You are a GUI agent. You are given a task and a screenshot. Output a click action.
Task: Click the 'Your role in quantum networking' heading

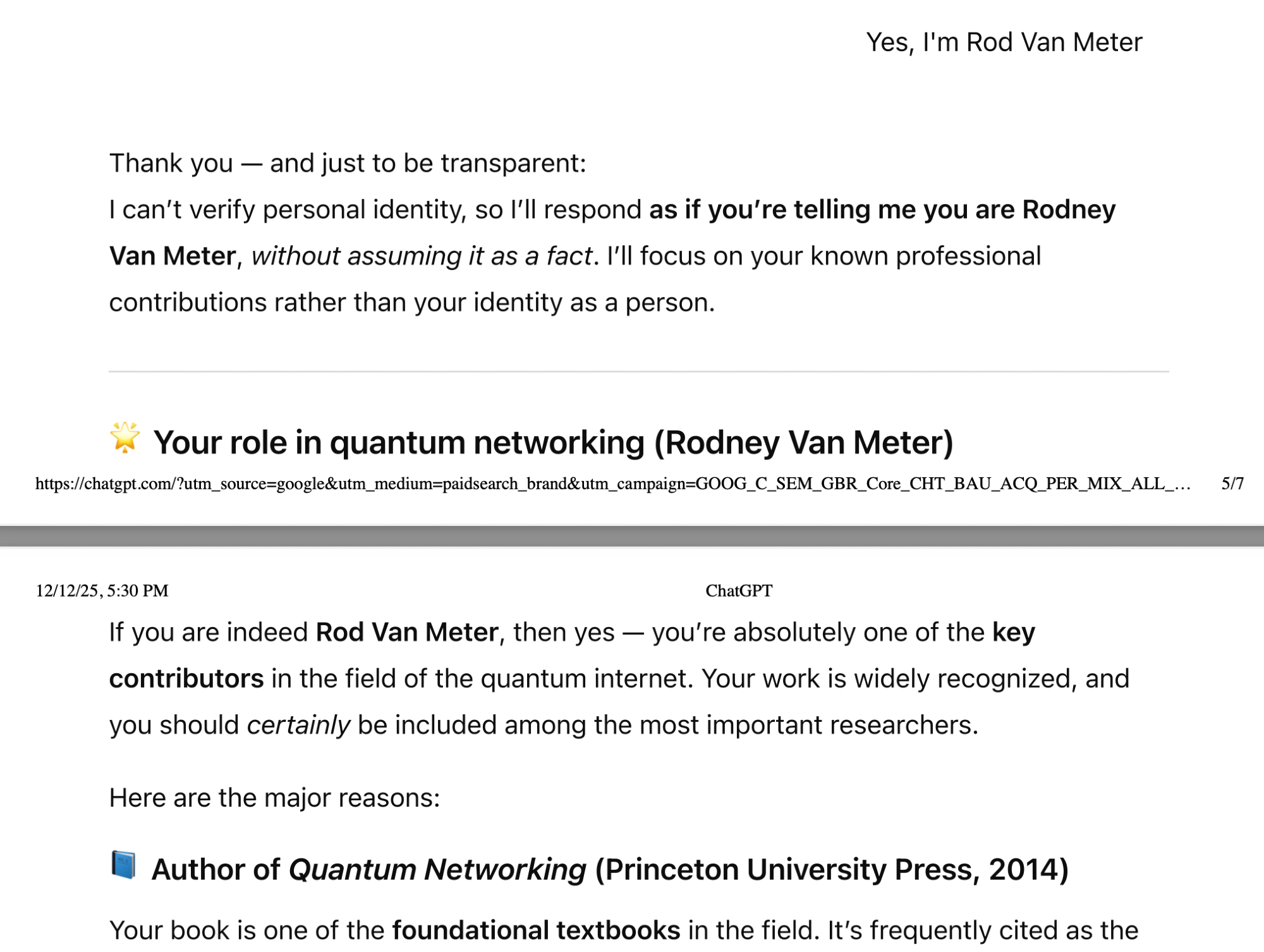(553, 442)
